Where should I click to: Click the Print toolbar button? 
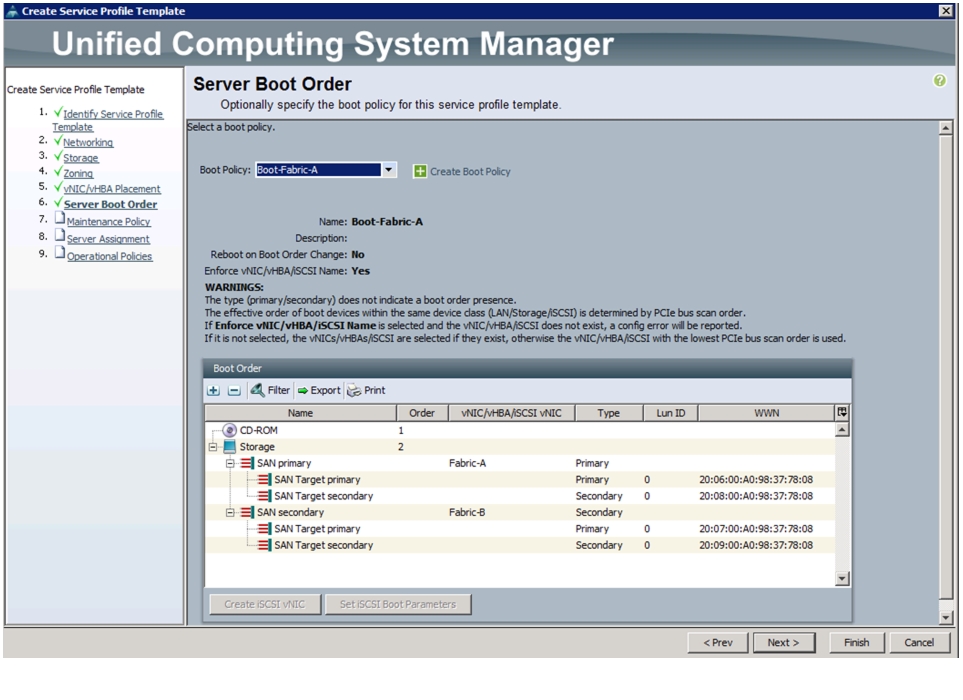pos(367,391)
